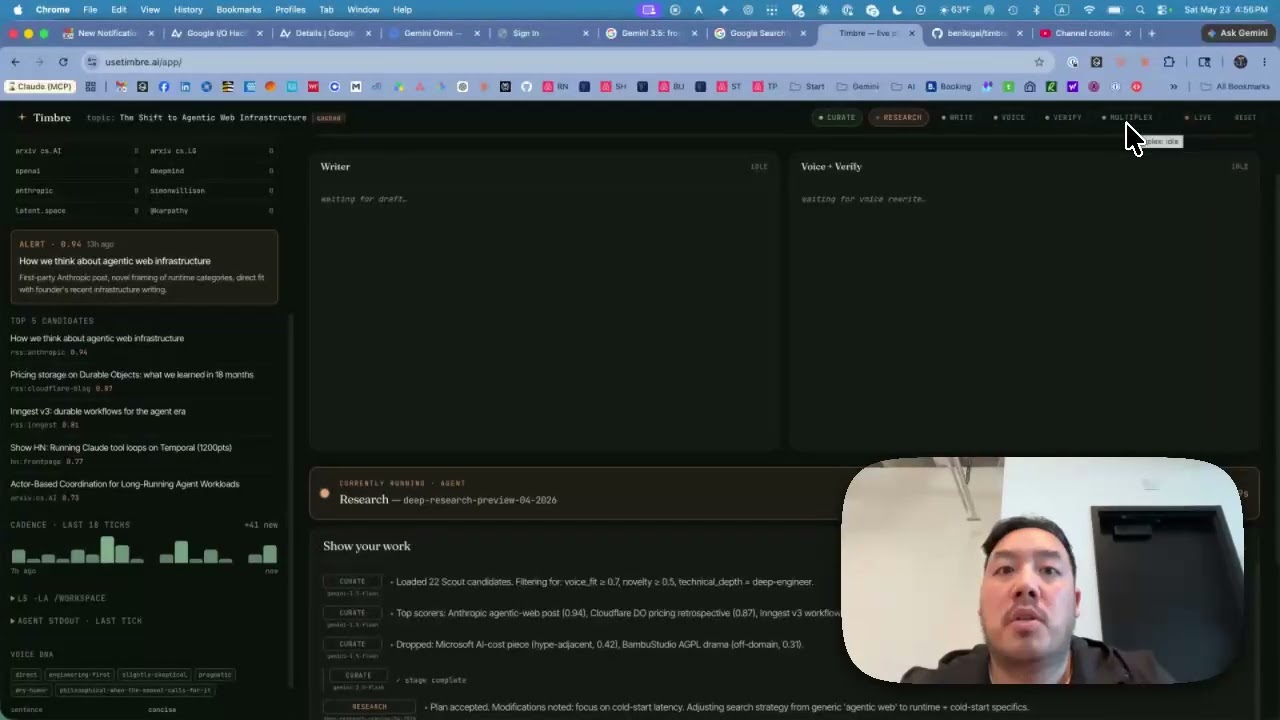Select the VOICE stage pill

(1010, 118)
